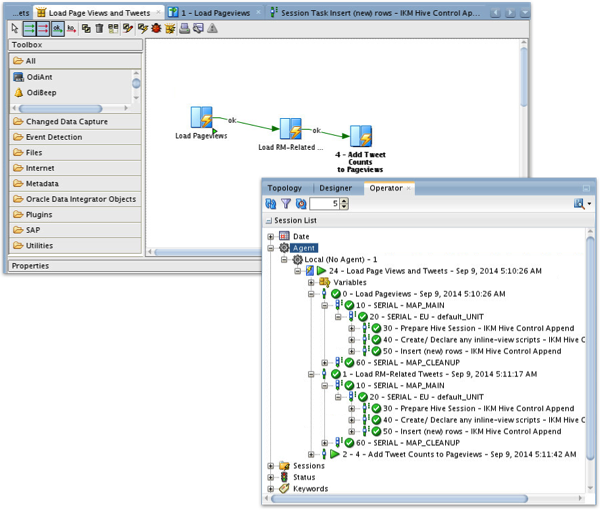Click the red bug debug icon
The width and height of the screenshot is (600, 510).
(x=156, y=29)
